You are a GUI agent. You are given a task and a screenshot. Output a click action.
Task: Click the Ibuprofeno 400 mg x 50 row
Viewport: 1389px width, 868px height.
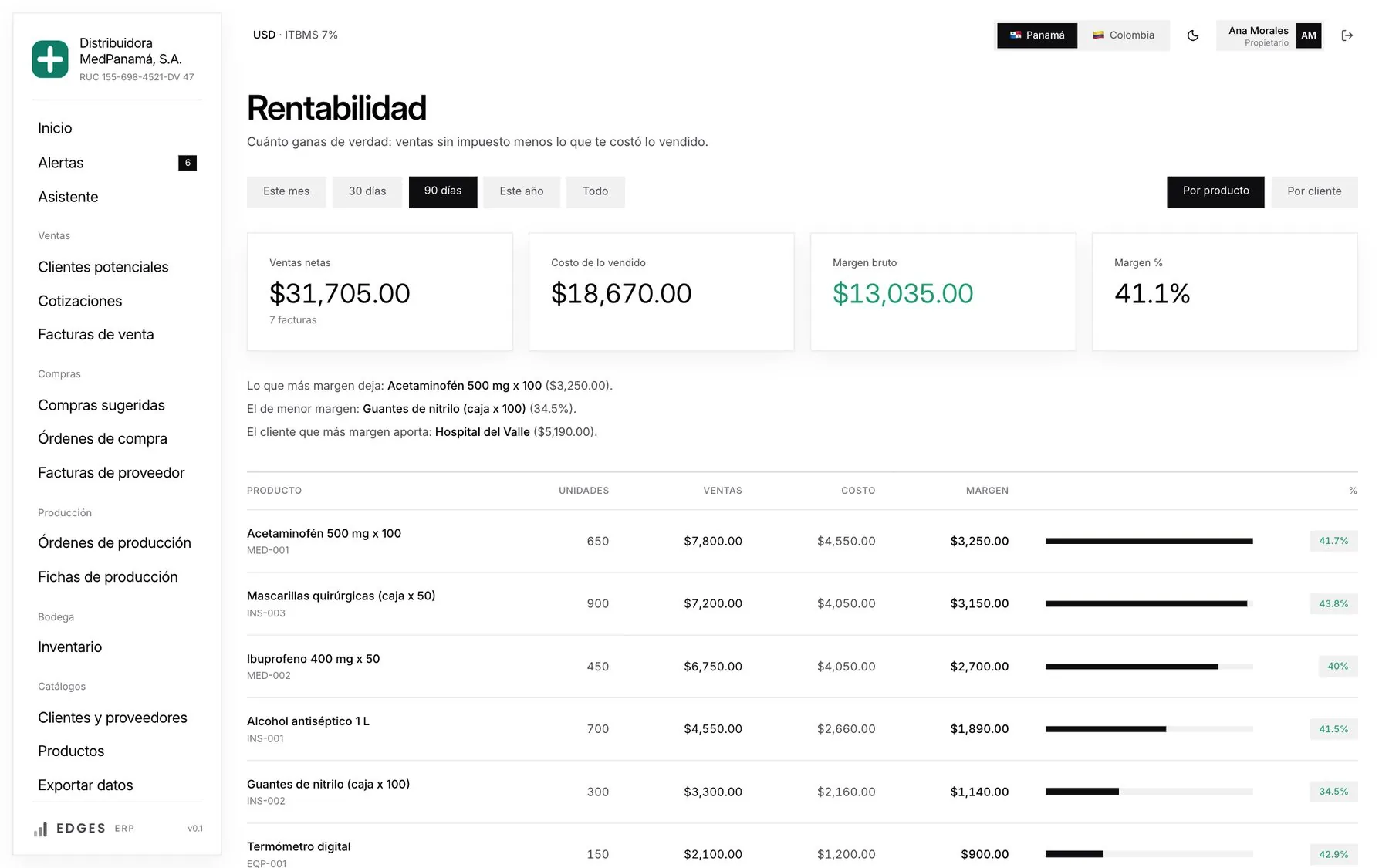click(802, 667)
